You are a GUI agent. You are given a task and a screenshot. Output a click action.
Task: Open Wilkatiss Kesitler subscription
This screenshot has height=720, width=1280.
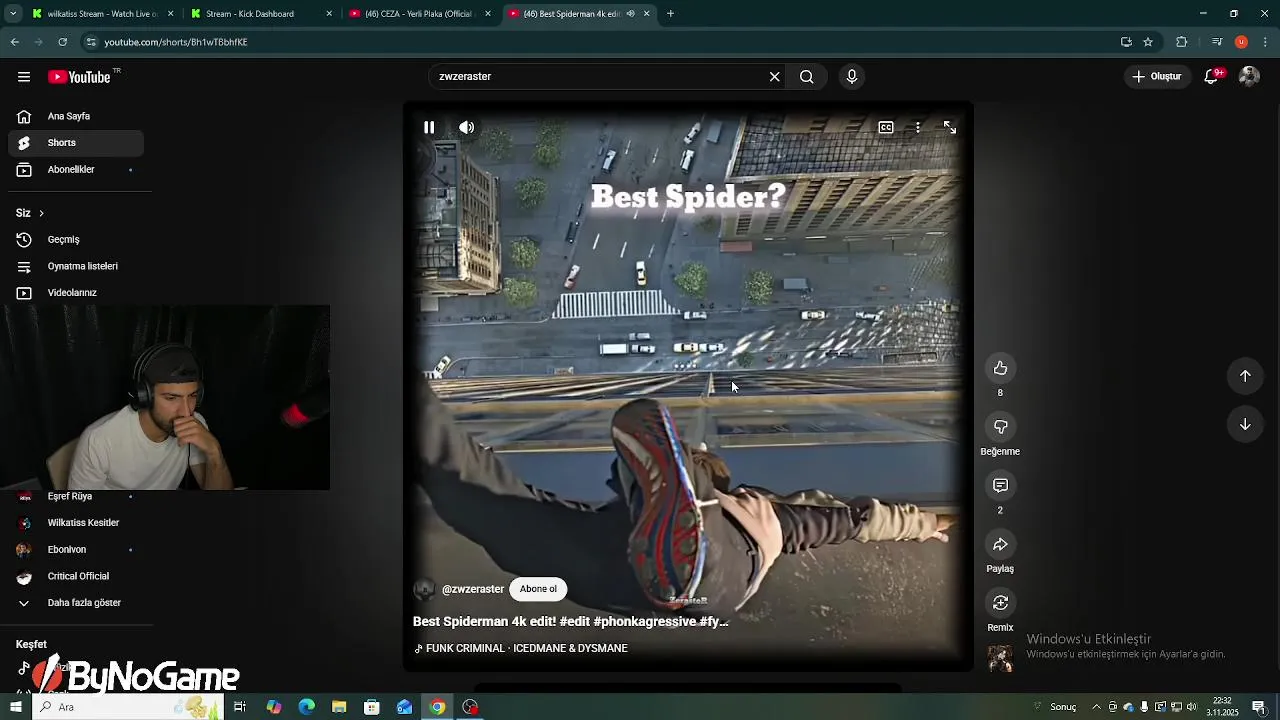[x=76, y=523]
